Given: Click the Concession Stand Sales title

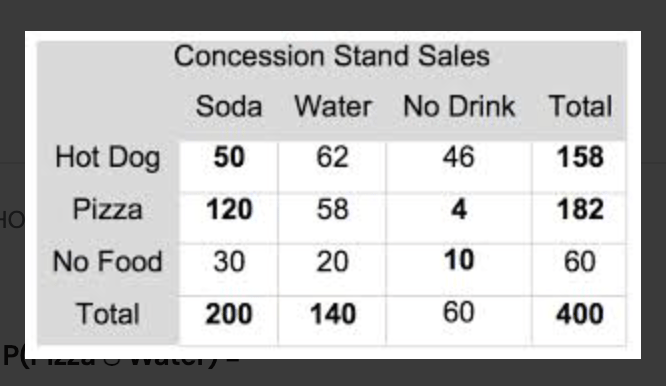Looking at the screenshot, I should click(x=332, y=56).
